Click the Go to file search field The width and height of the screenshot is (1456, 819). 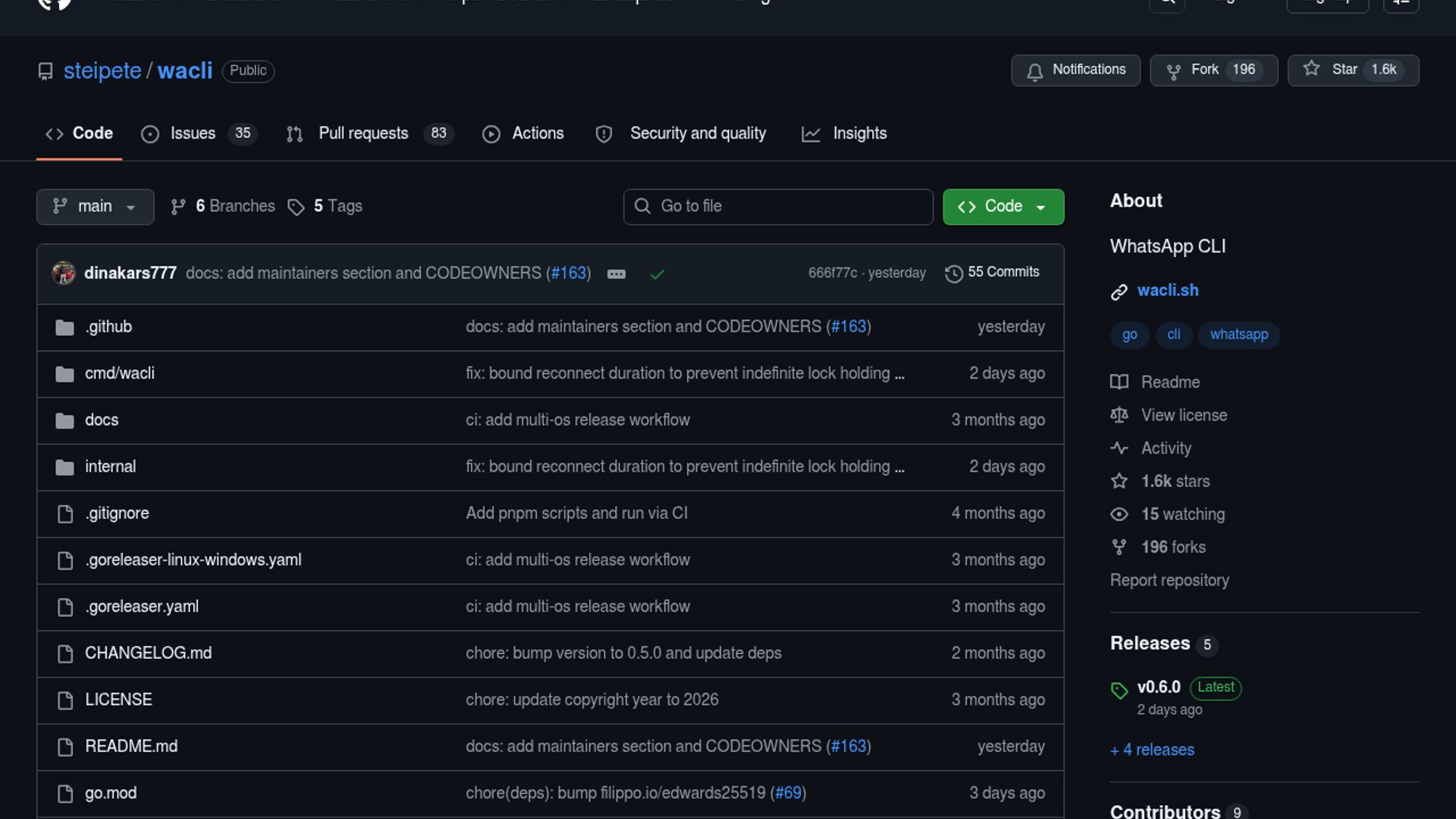(x=778, y=206)
